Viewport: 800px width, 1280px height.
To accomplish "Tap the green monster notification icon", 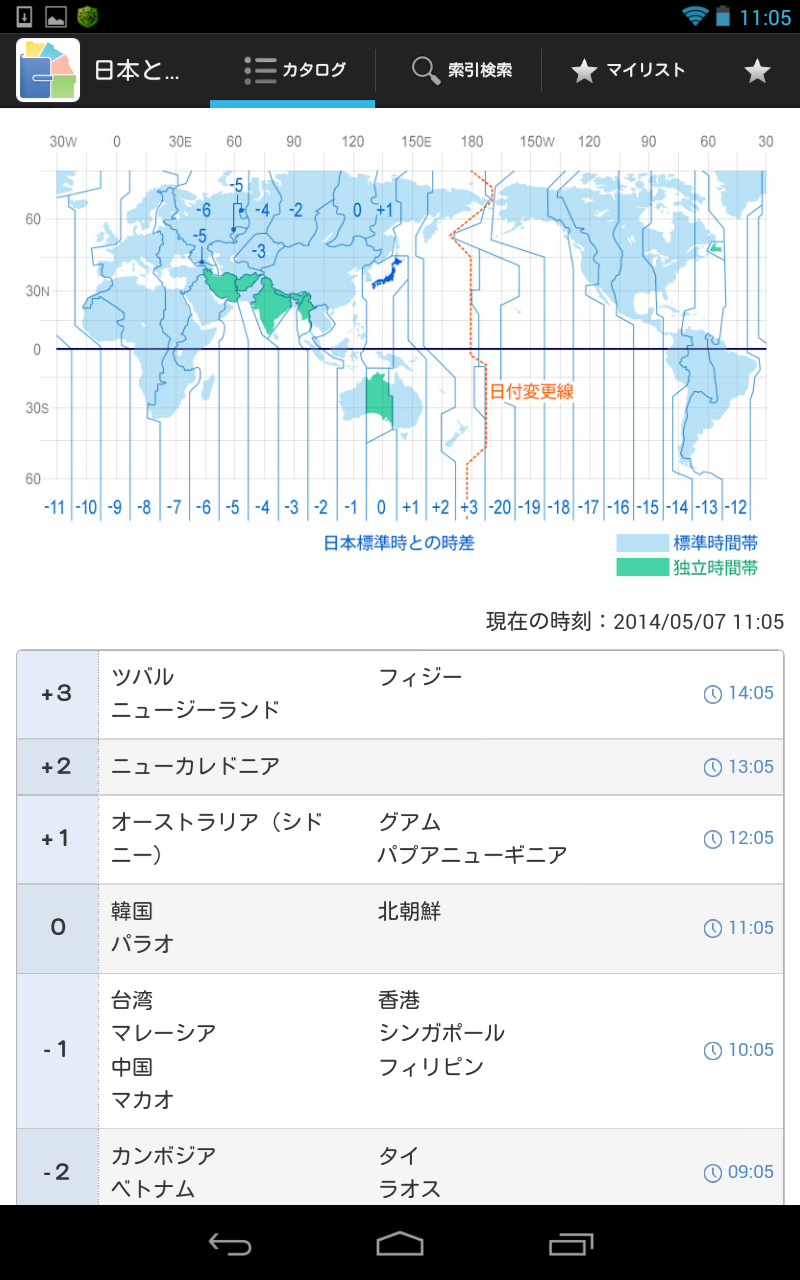I will (x=88, y=16).
